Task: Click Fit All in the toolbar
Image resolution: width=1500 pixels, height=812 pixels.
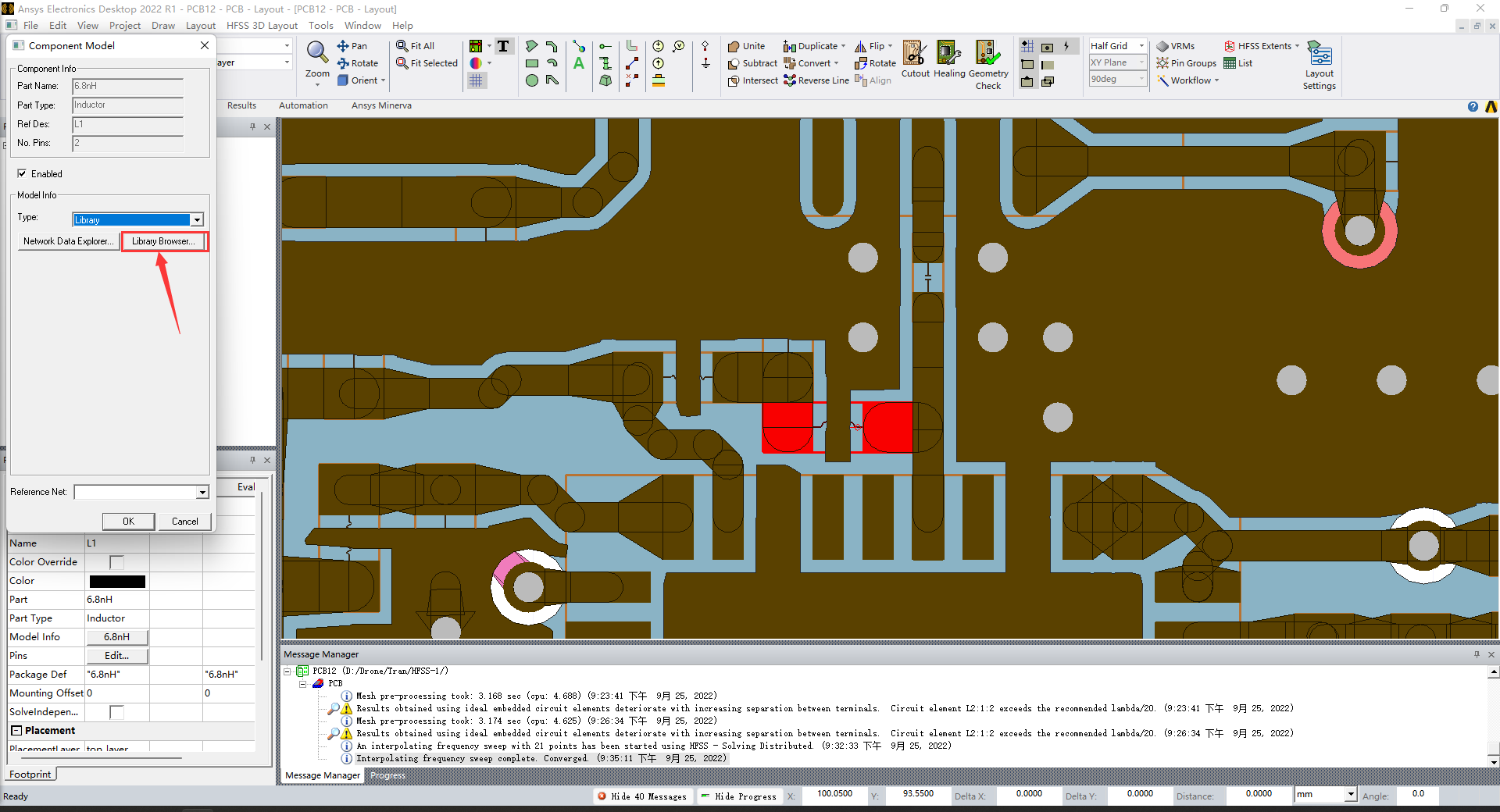Action: 415,46
